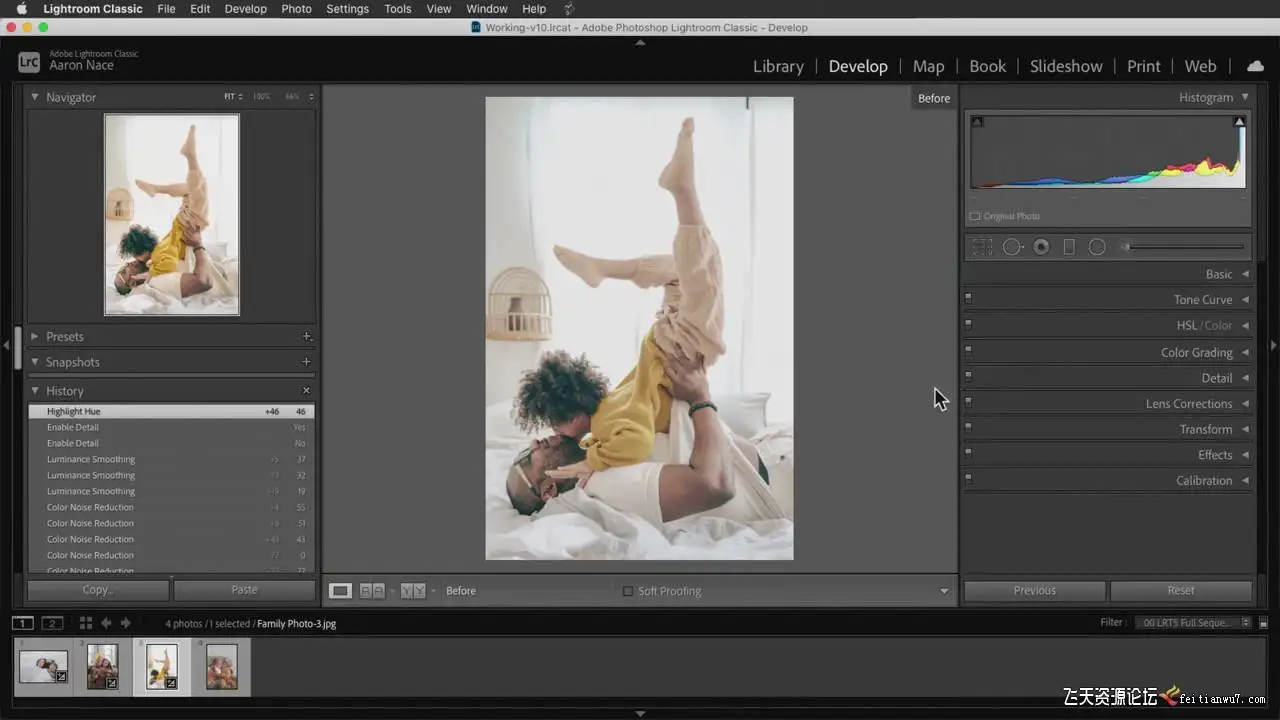The width and height of the screenshot is (1280, 720).
Task: Toggle the filter switch at filmstrip right
Action: pos(1263,623)
